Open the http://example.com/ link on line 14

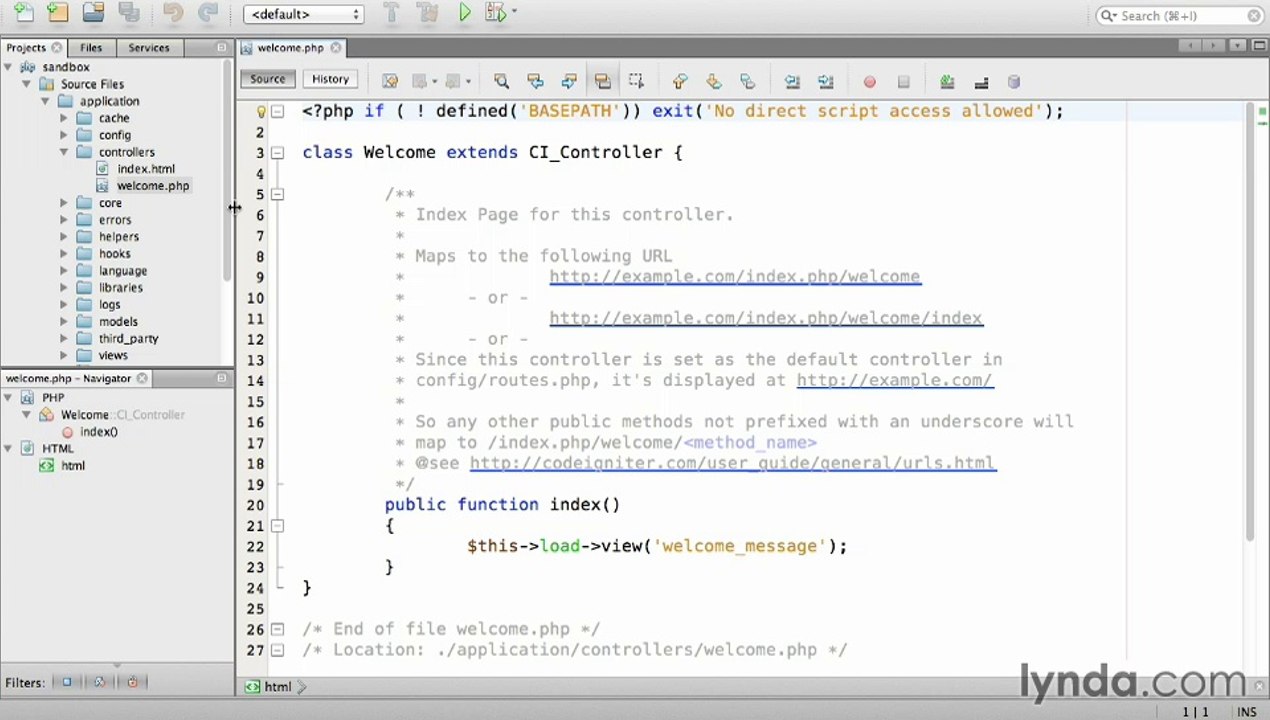pos(894,380)
